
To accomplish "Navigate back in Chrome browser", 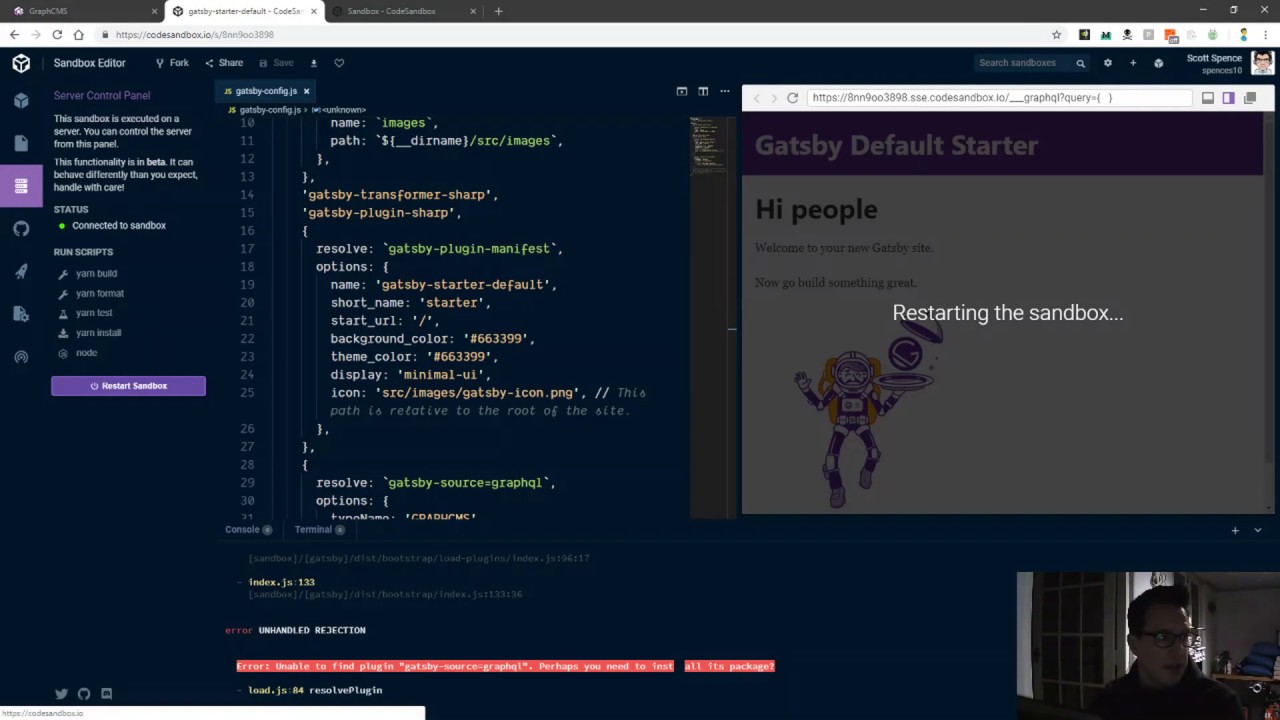I will [x=14, y=35].
